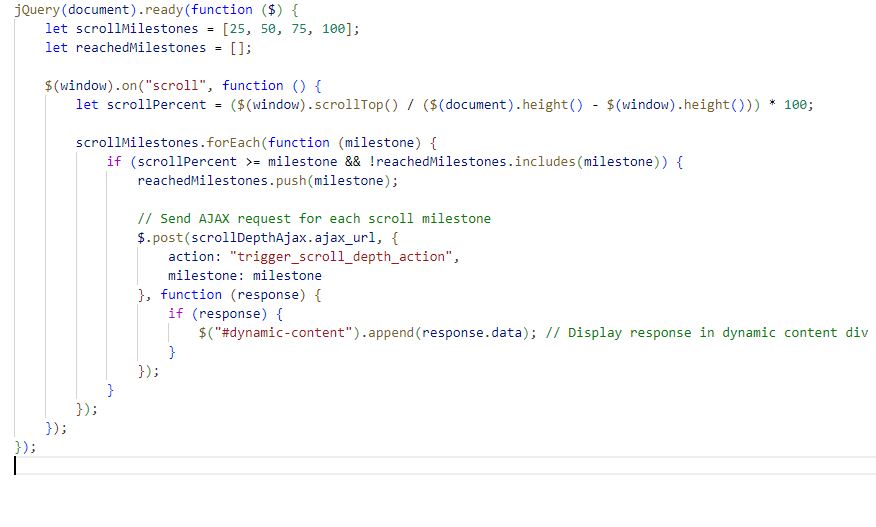
Task: Click the word jQuery on the first line
Action: tap(37, 10)
